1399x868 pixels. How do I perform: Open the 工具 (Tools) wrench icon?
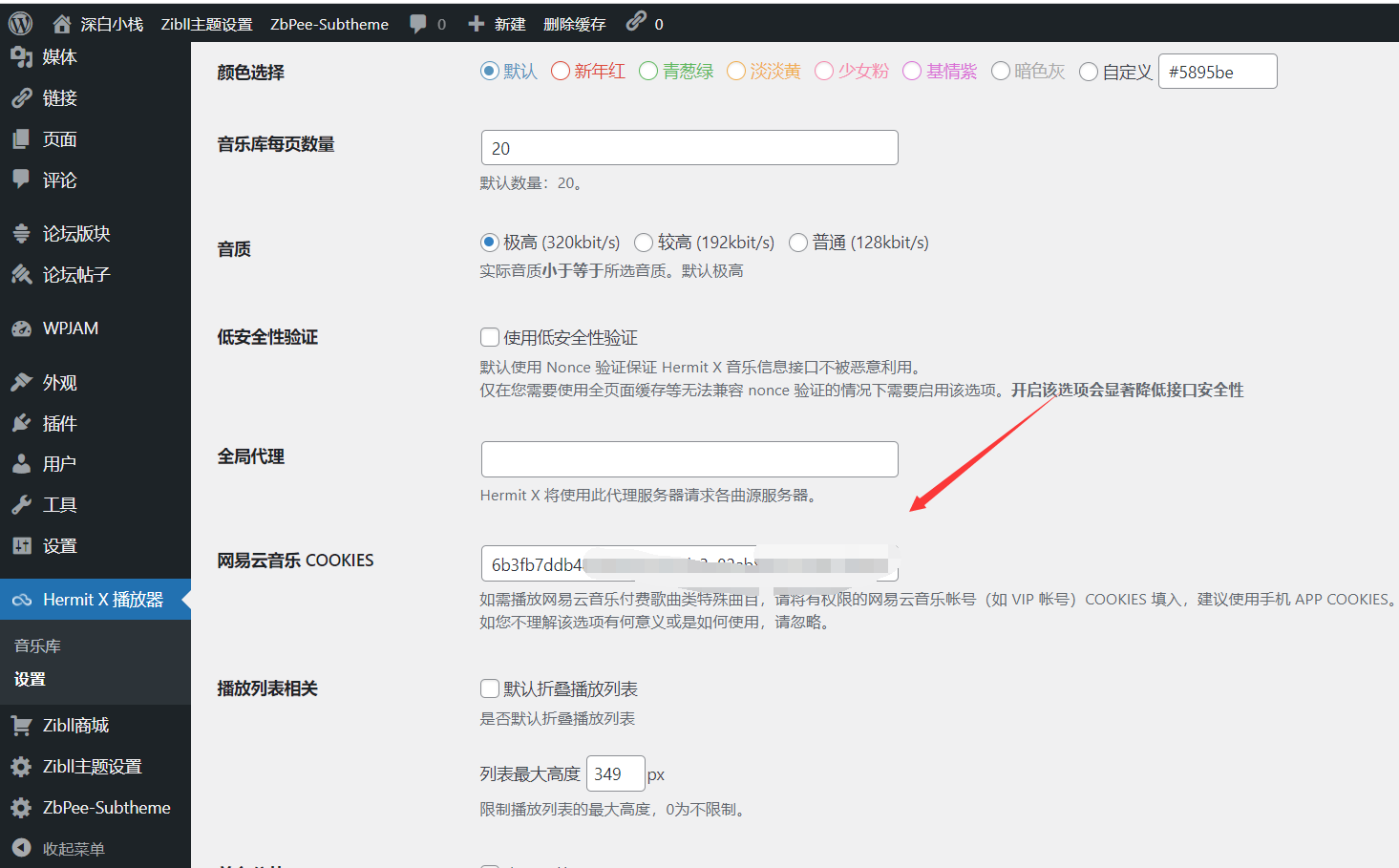tap(19, 503)
